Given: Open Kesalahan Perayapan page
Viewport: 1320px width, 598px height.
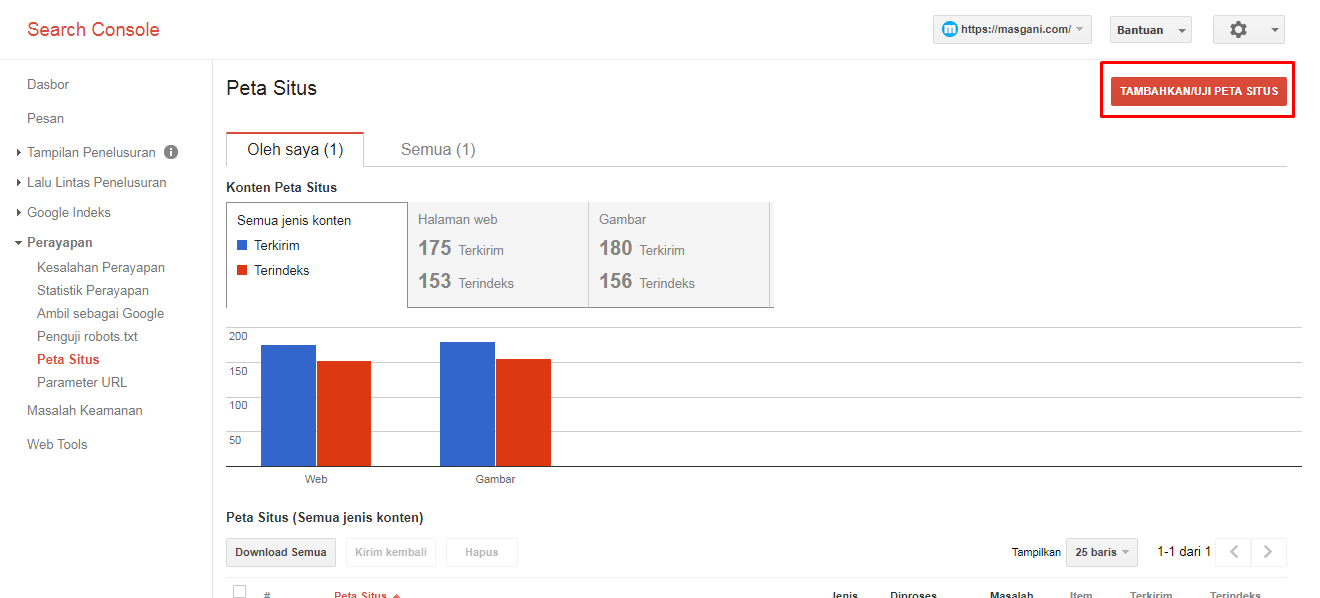Looking at the screenshot, I should (101, 267).
